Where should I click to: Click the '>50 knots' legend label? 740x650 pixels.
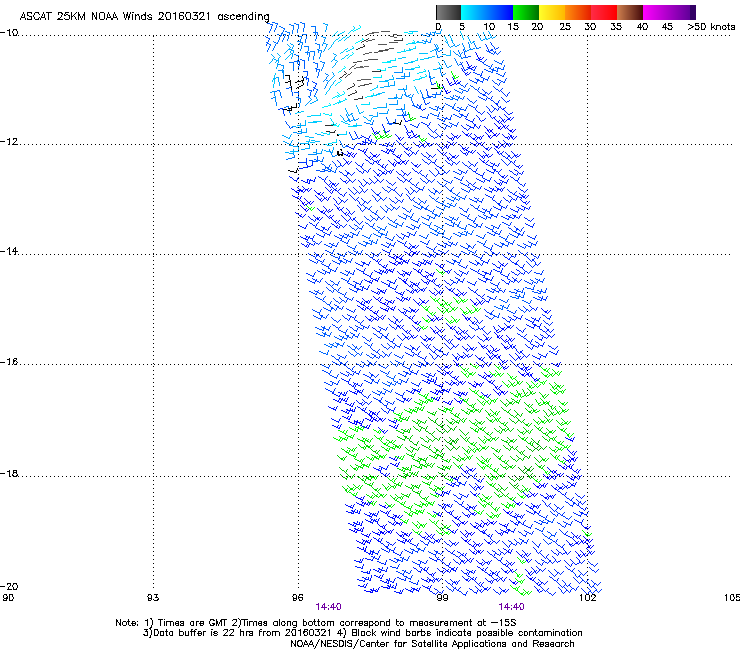[x=711, y=26]
